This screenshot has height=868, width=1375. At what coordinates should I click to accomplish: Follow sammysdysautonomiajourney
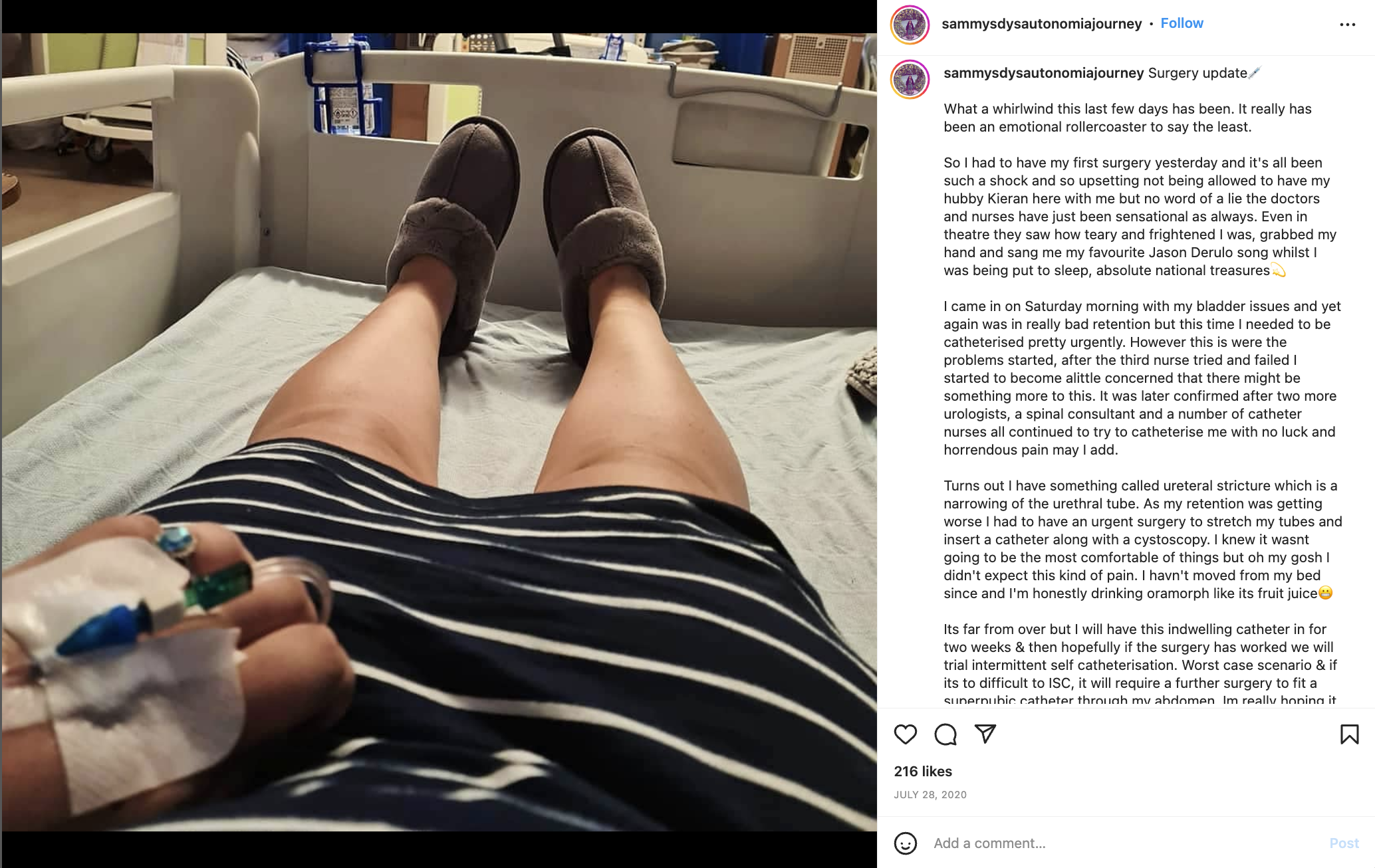point(1182,23)
